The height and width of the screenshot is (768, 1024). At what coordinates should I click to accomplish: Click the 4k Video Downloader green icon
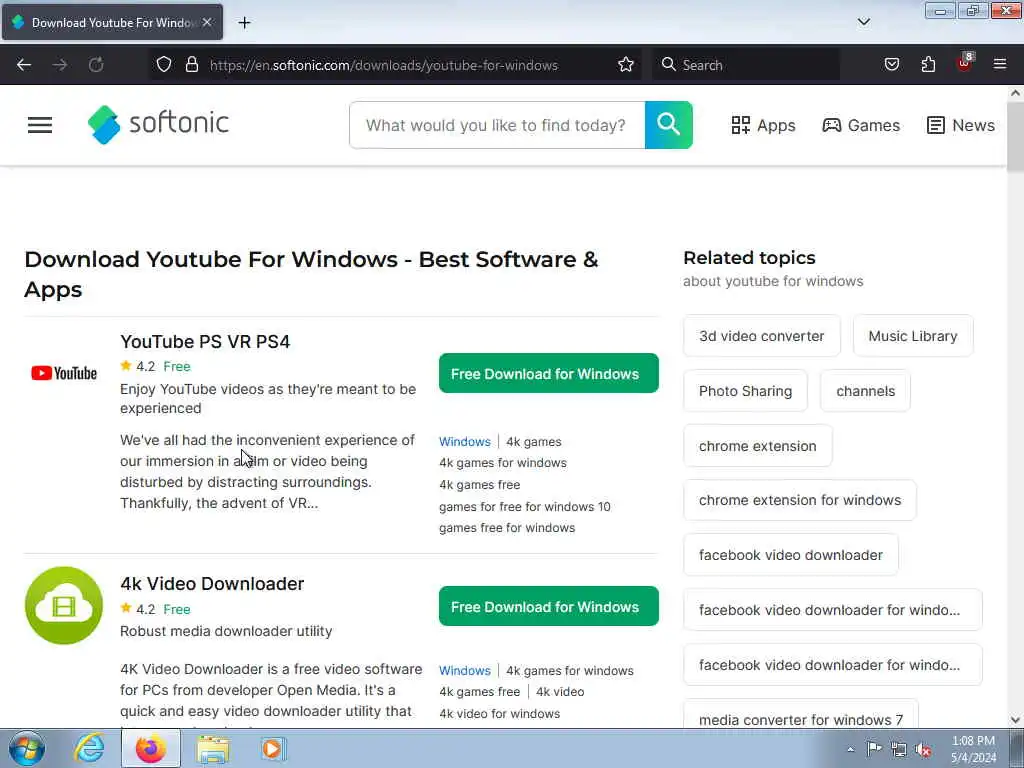point(64,605)
